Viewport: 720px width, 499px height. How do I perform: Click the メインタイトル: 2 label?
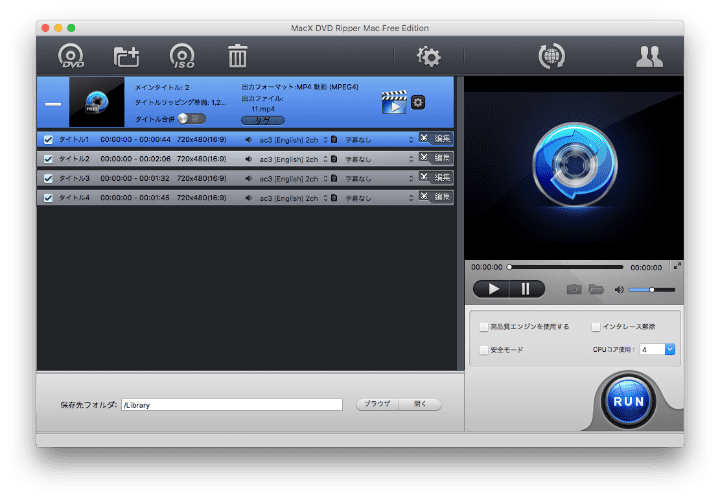(162, 87)
